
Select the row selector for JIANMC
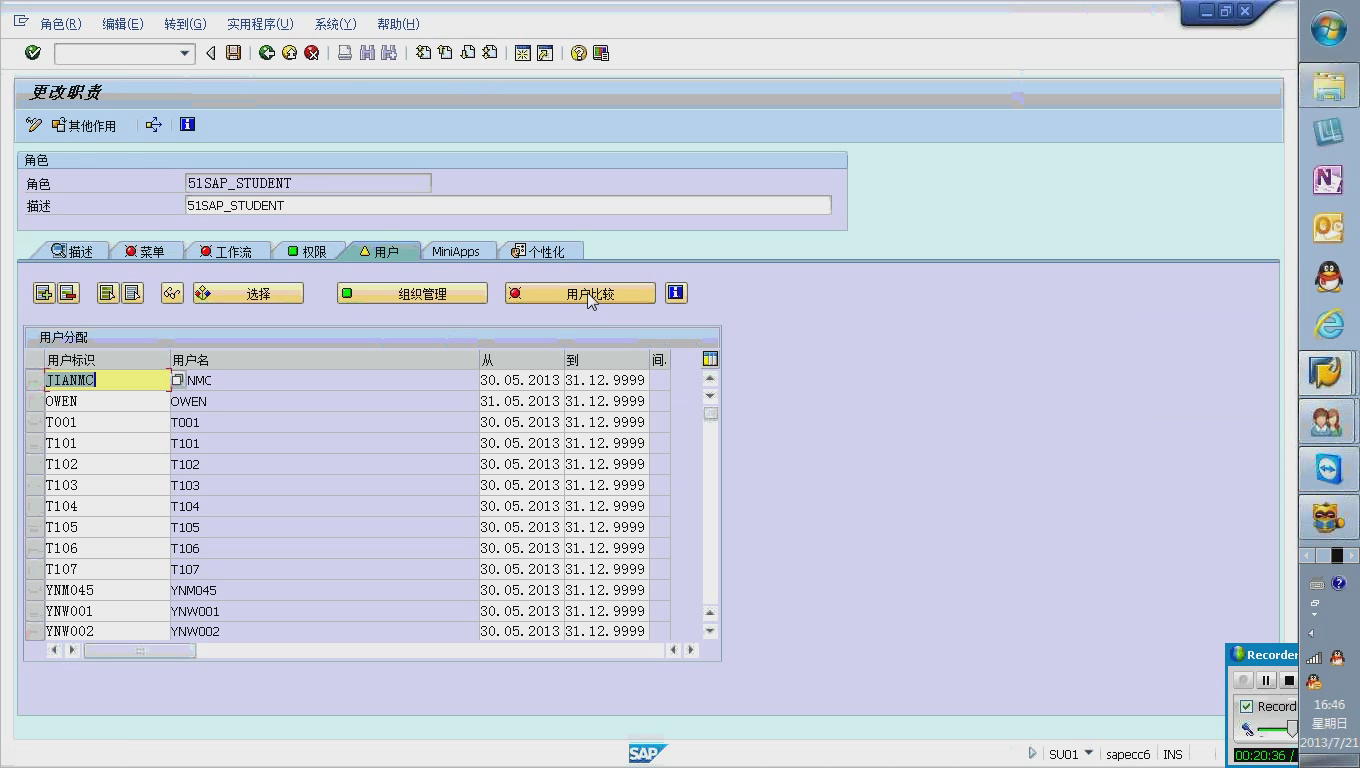(x=35, y=380)
